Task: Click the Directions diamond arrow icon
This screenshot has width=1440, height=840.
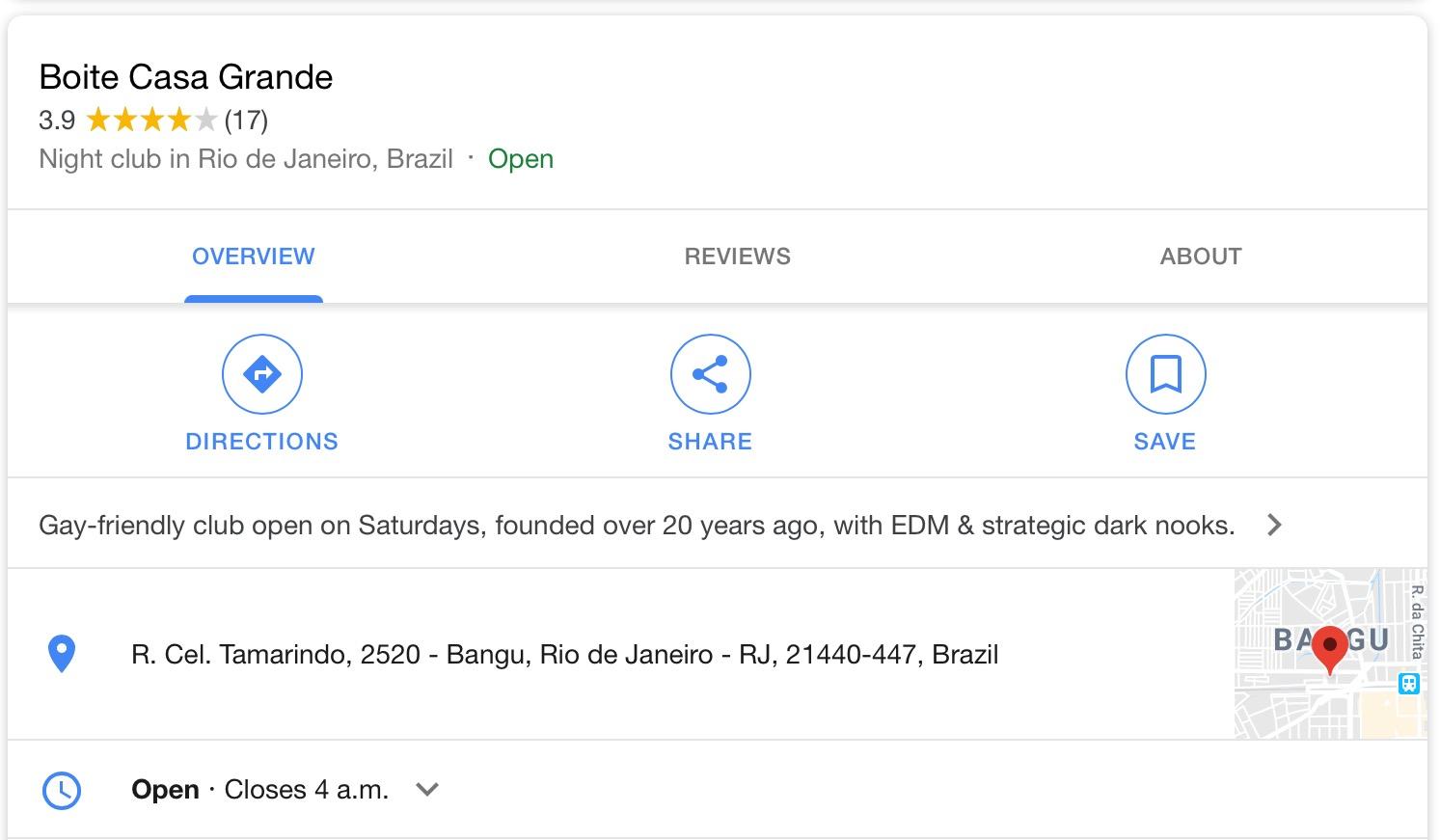Action: [262, 374]
